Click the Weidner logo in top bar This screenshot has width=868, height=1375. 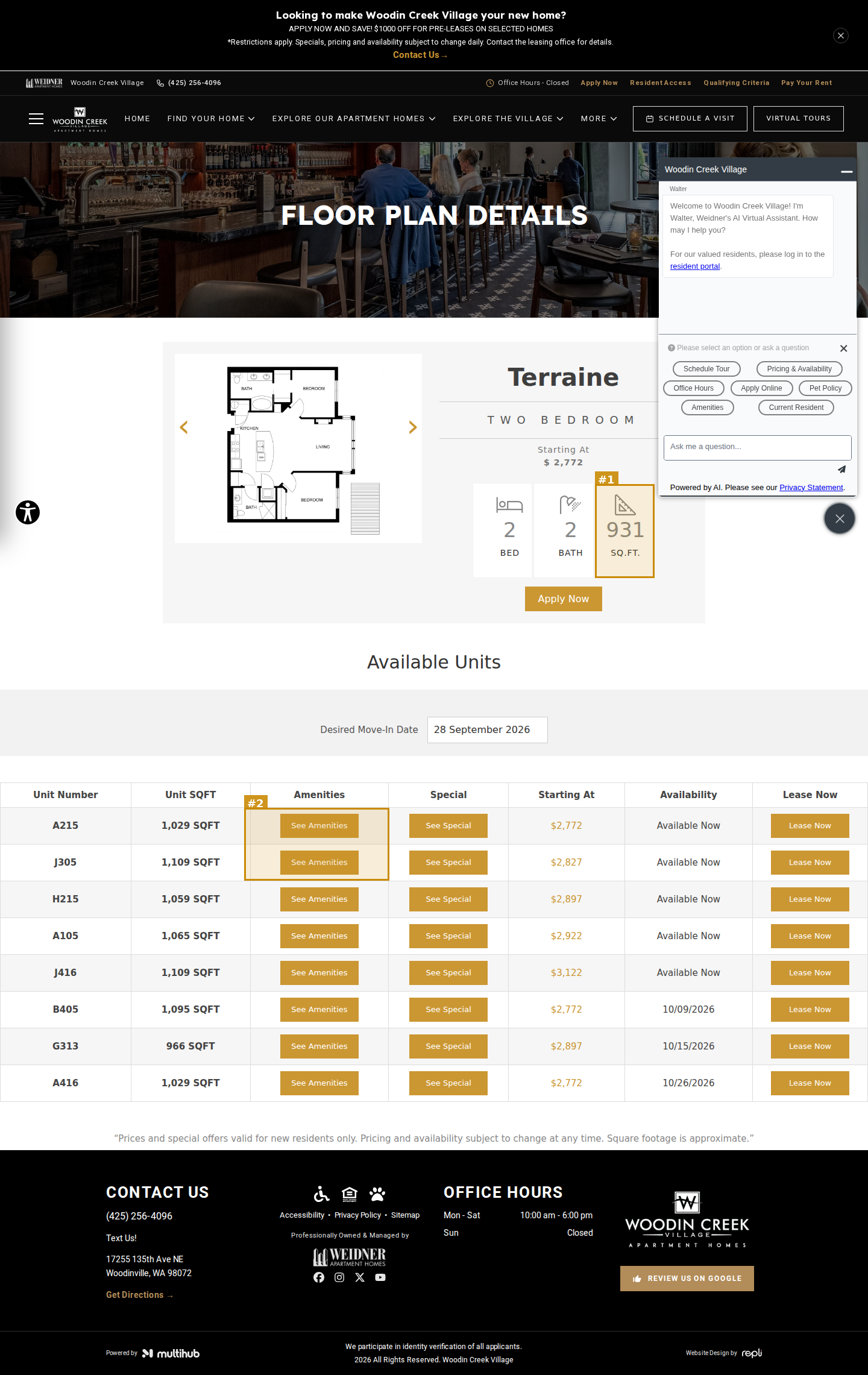coord(44,83)
